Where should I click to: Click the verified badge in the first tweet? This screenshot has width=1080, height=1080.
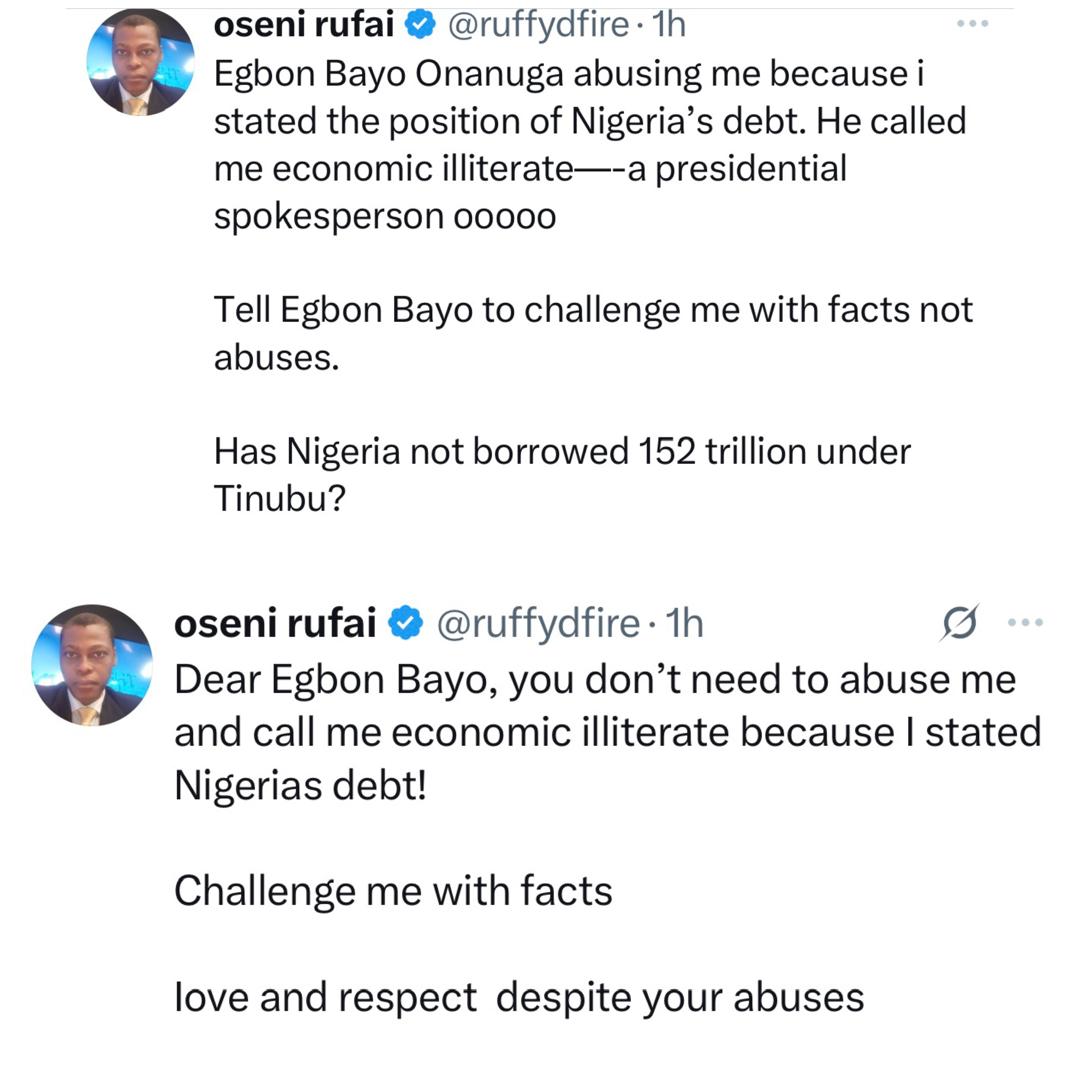point(418,25)
